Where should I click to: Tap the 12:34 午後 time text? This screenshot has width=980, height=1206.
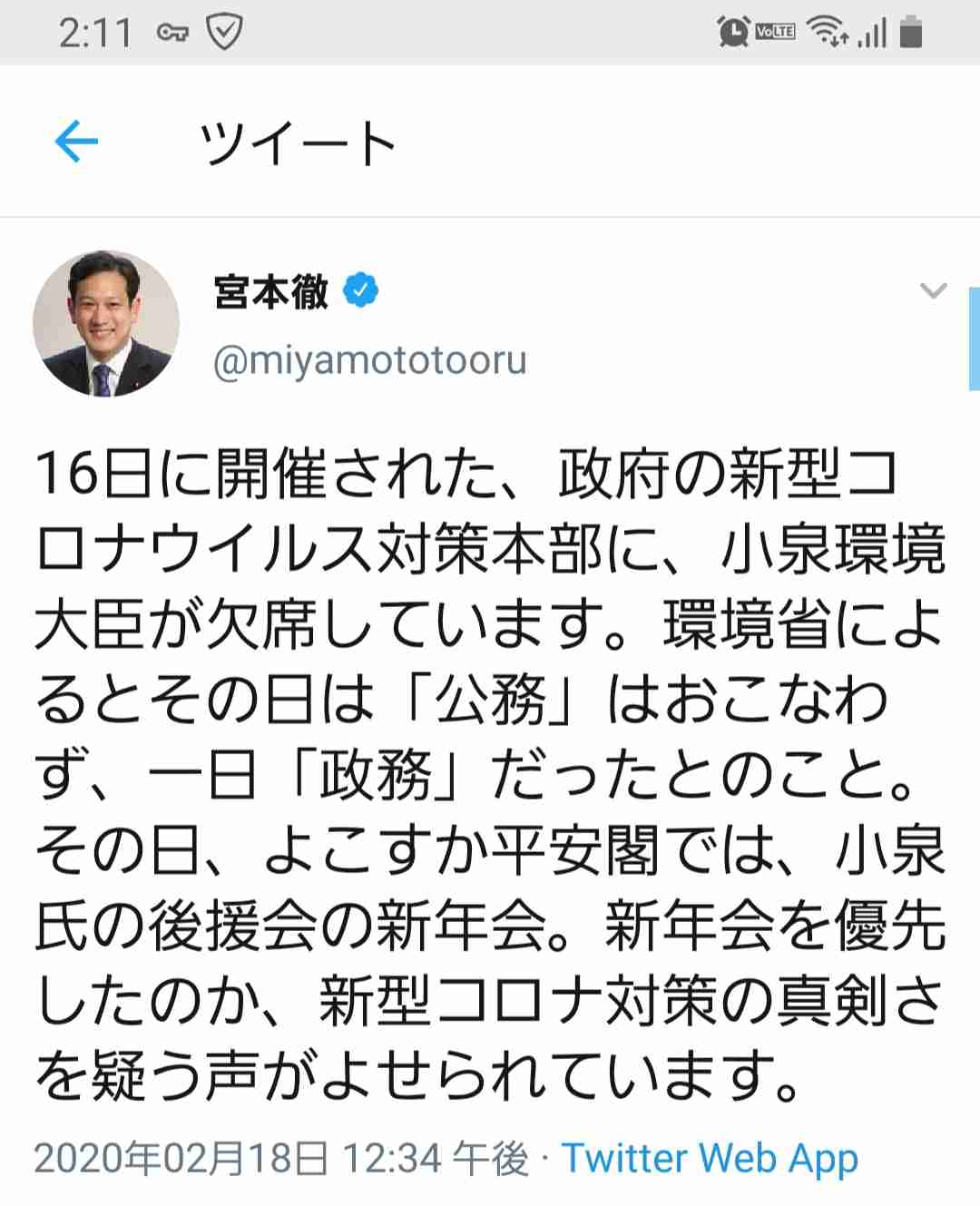(436, 1159)
